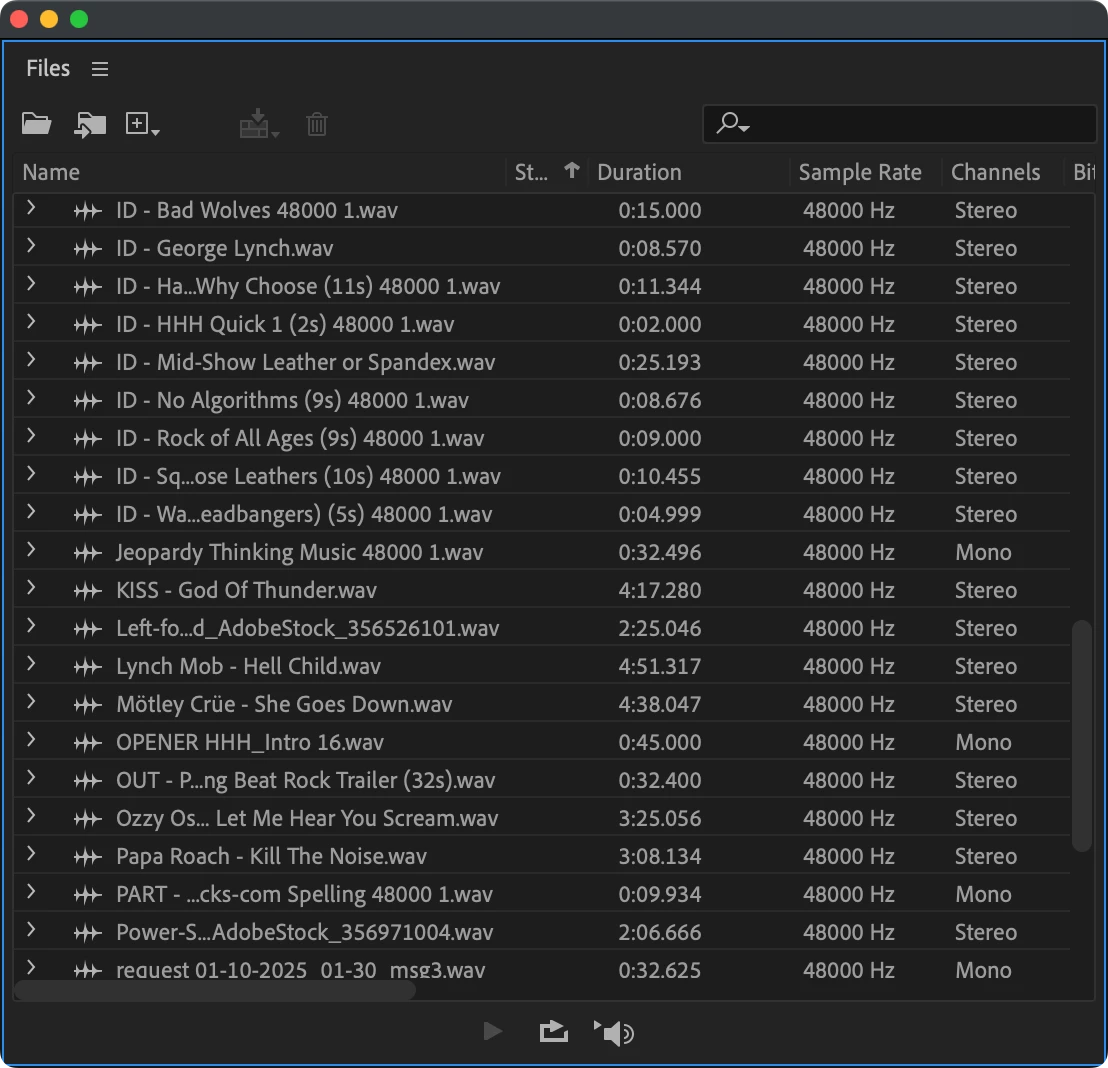Click waveform icon of Mötley Crüe file
Viewport: 1108px width, 1068px height.
point(88,705)
